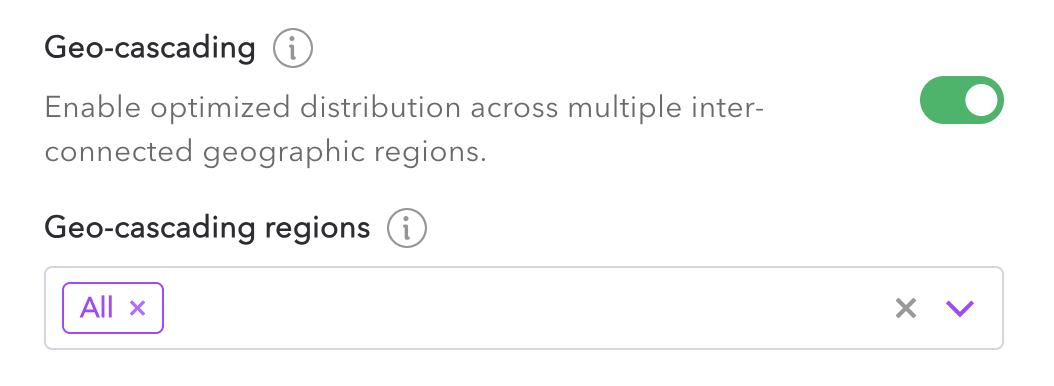The image size is (1054, 386).
Task: Focus the empty area of regions input
Action: [524, 308]
